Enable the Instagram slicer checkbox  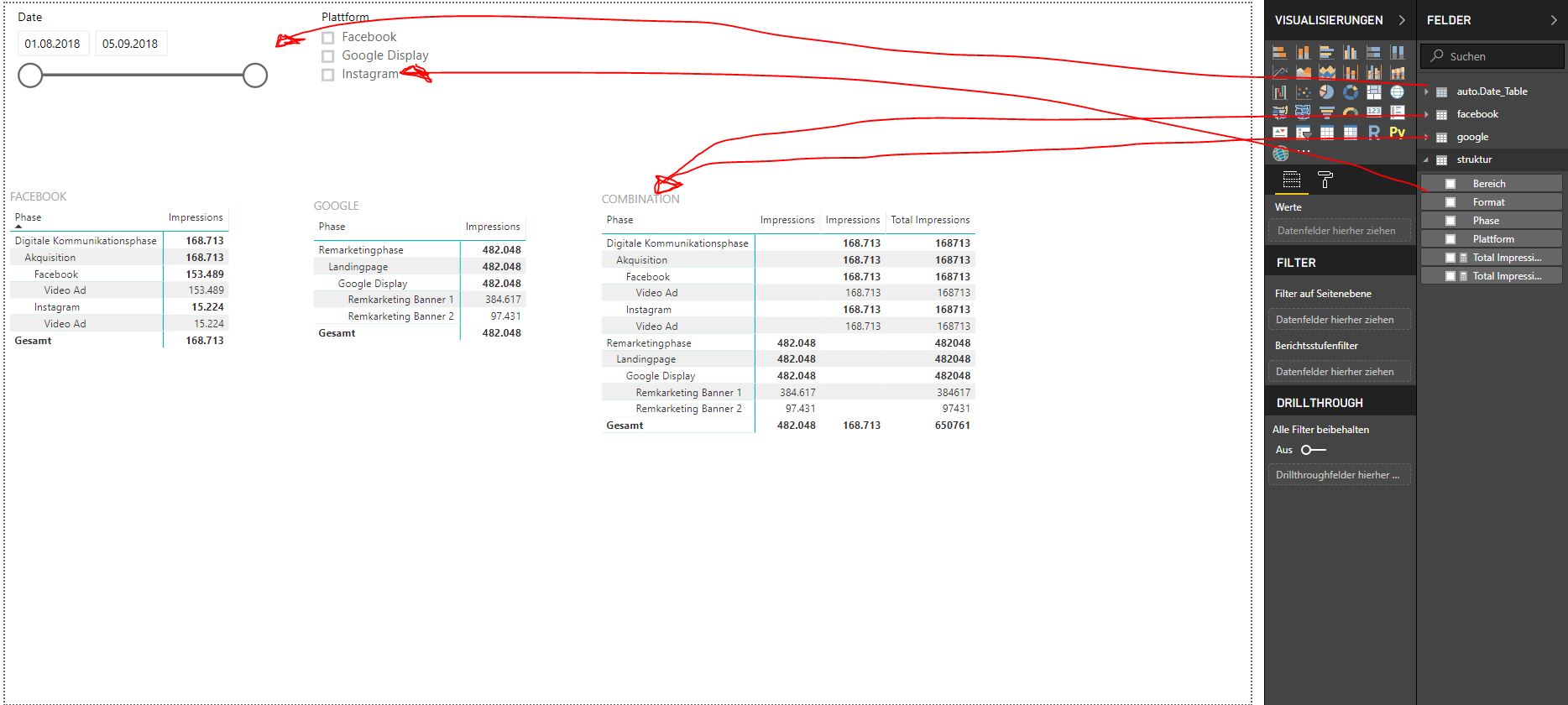[x=328, y=75]
